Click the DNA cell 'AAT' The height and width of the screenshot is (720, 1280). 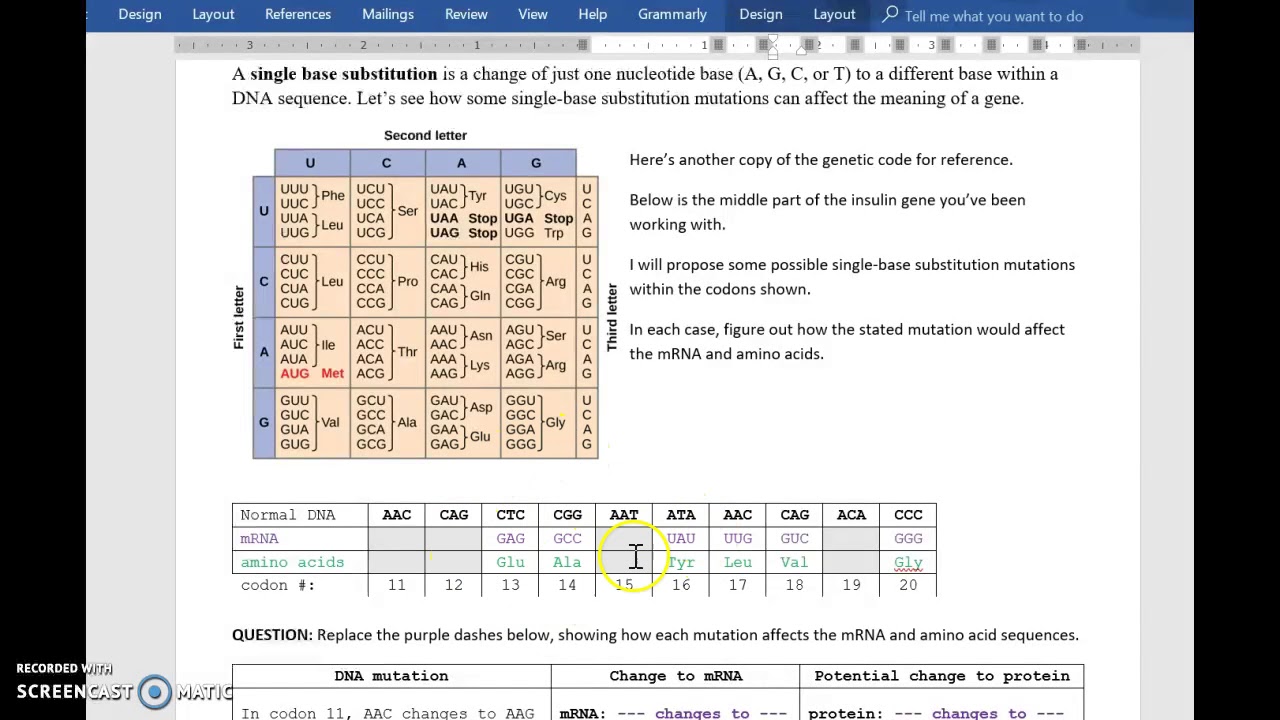pos(624,515)
